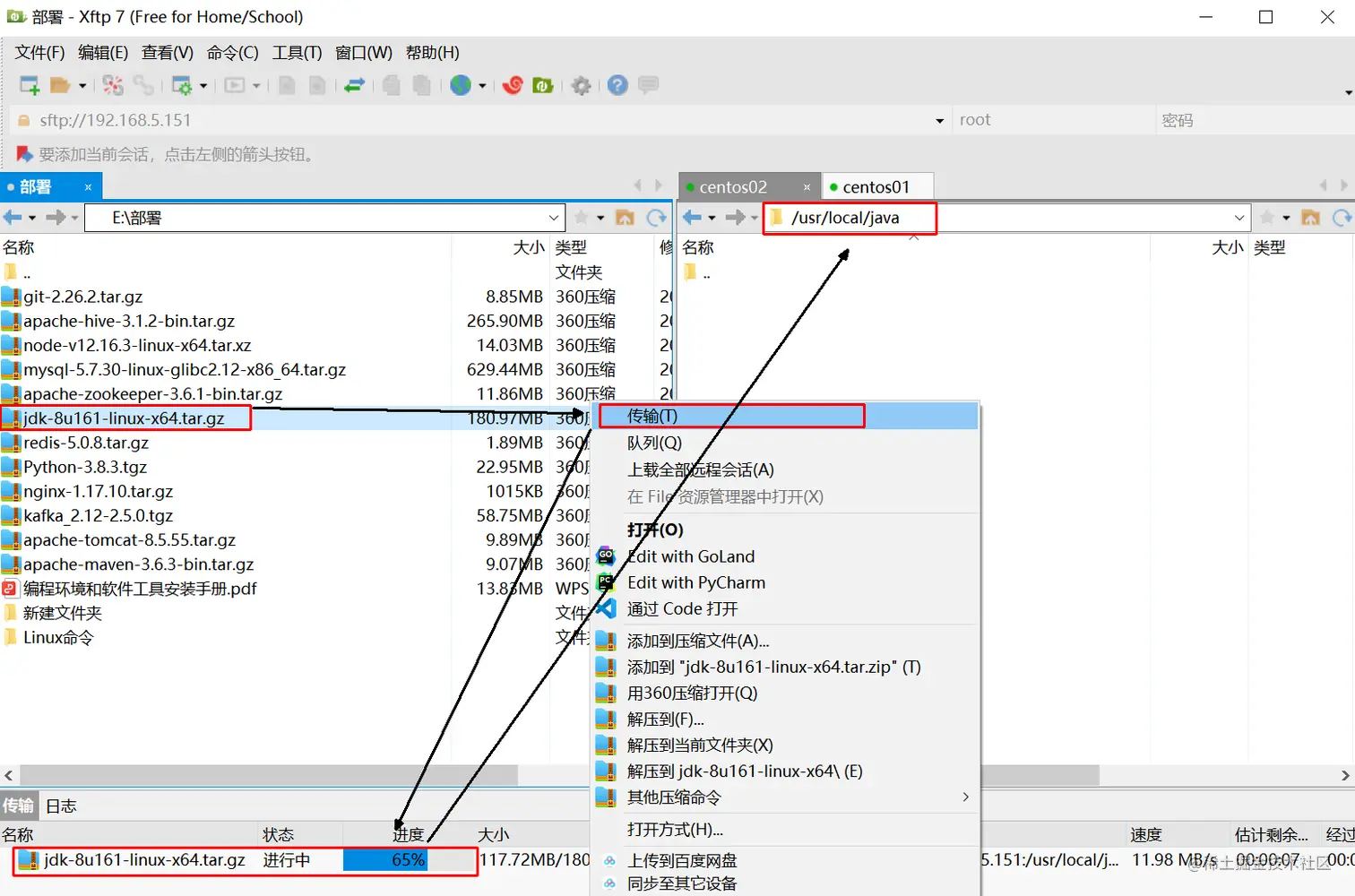The image size is (1355, 896).
Task: Click the green-blue transfer arrows toolbar icon
Action: (355, 86)
